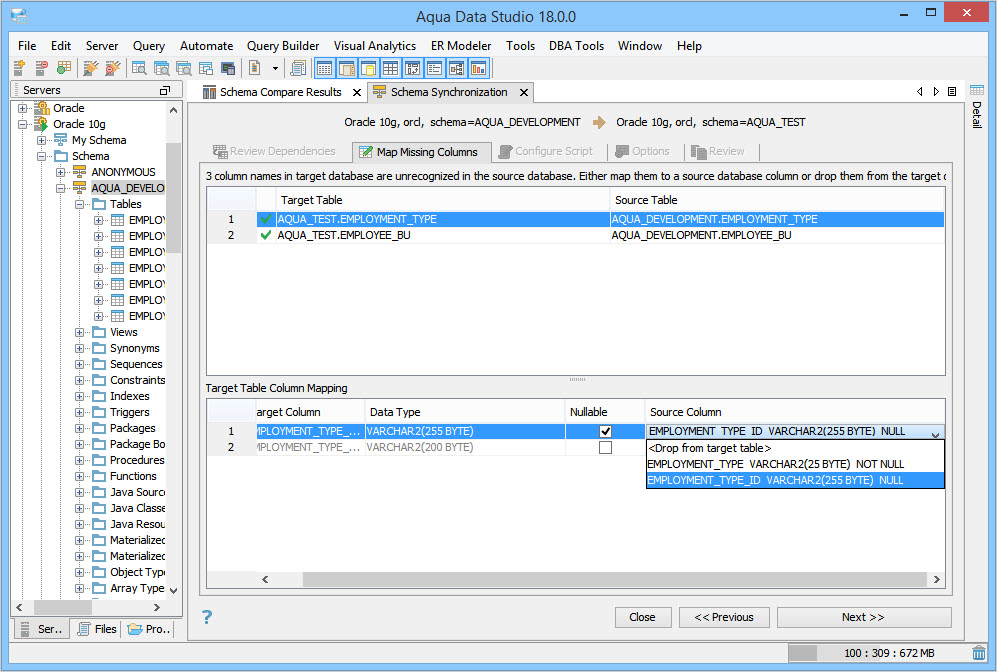Toggle Nullable checkbox in mapping row 2
Screen dimensions: 997x672
point(605,448)
